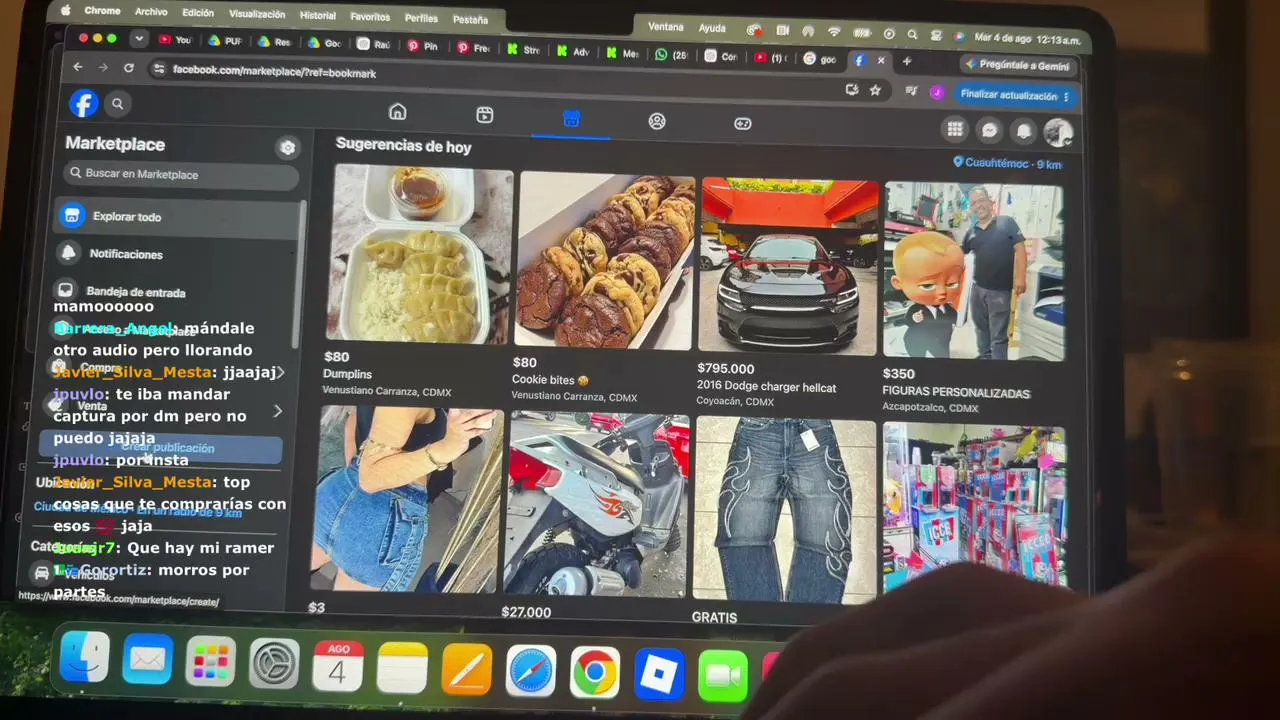The height and width of the screenshot is (720, 1280).
Task: Go to Facebook Home feed icon
Action: [x=397, y=112]
